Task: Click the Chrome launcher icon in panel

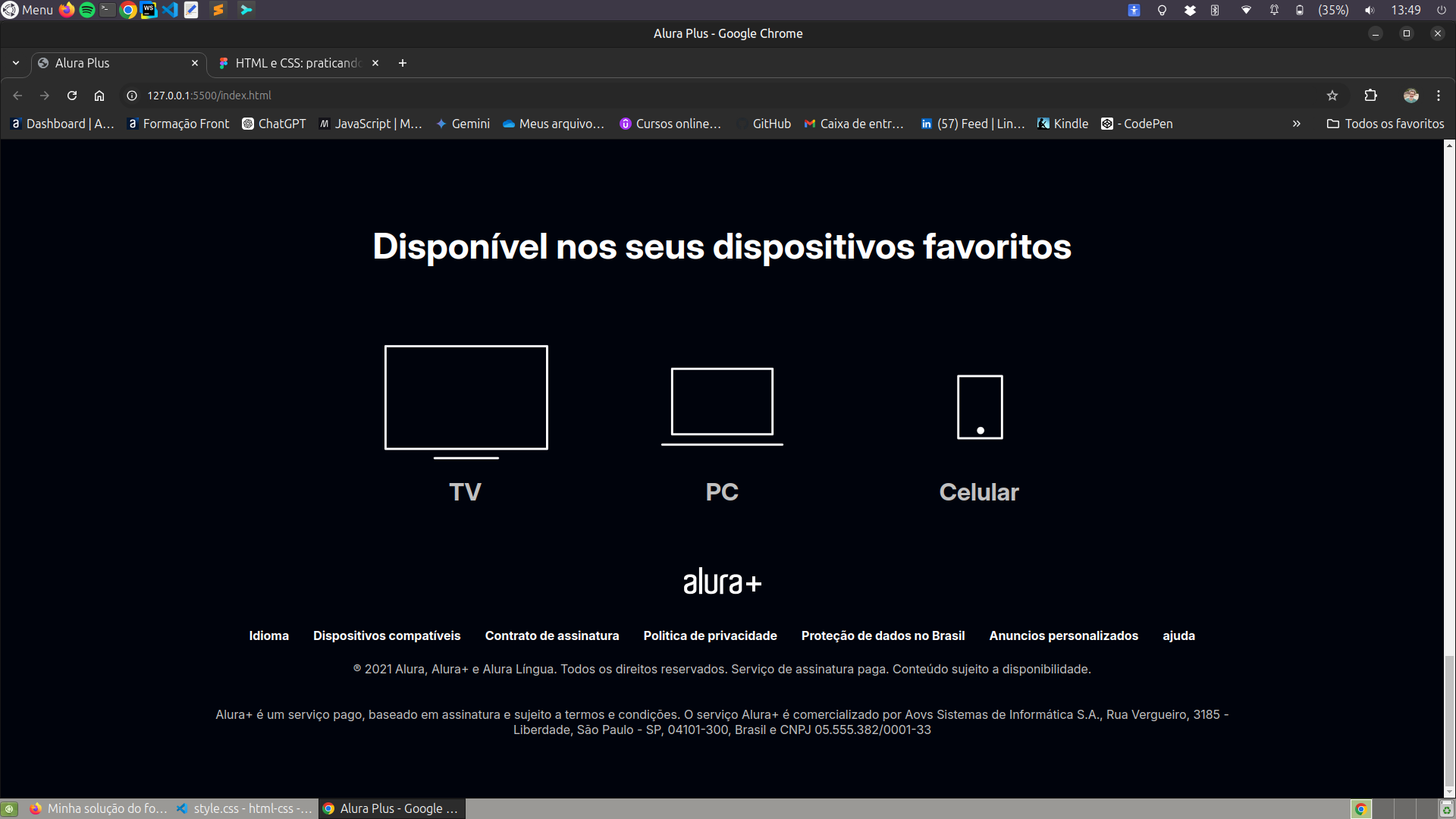Action: click(128, 10)
